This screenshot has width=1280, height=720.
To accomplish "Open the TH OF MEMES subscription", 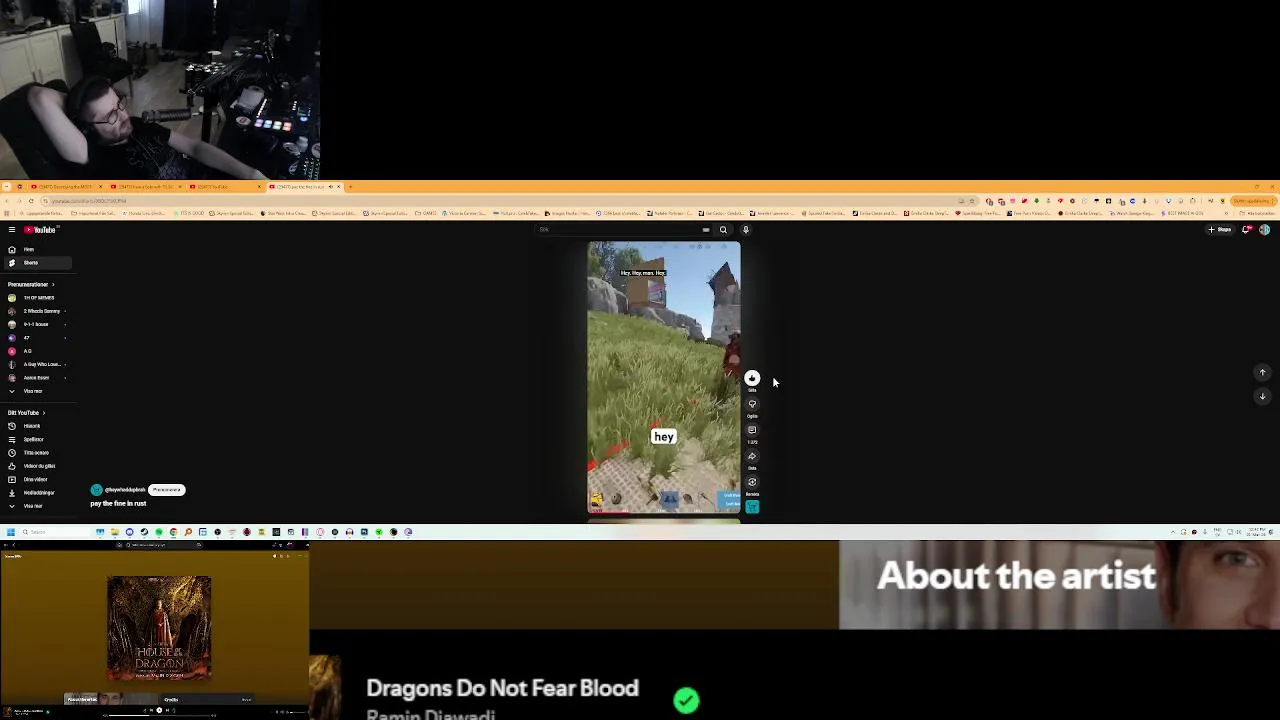I will tap(38, 298).
